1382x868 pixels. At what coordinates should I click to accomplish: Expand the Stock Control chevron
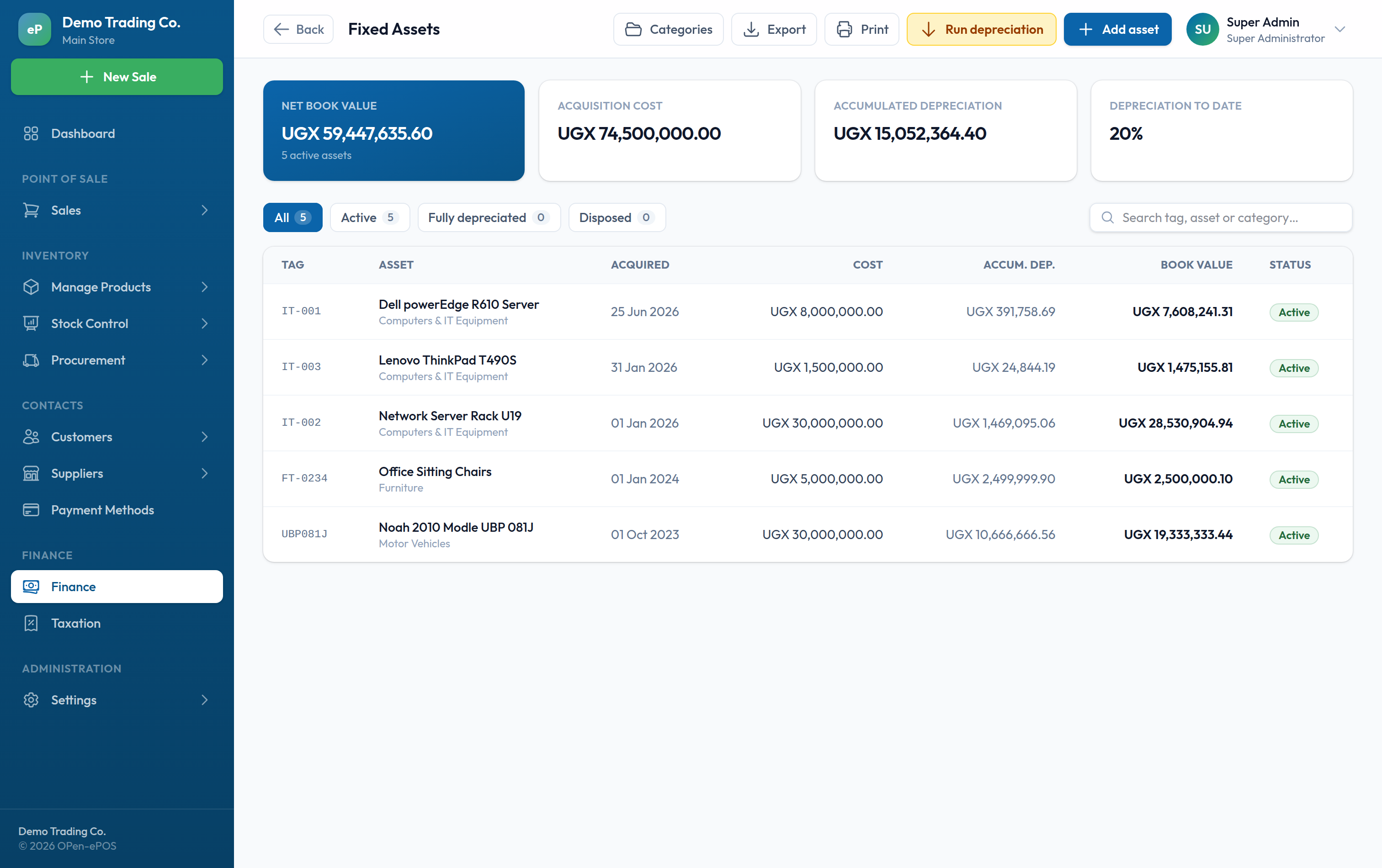tap(204, 323)
